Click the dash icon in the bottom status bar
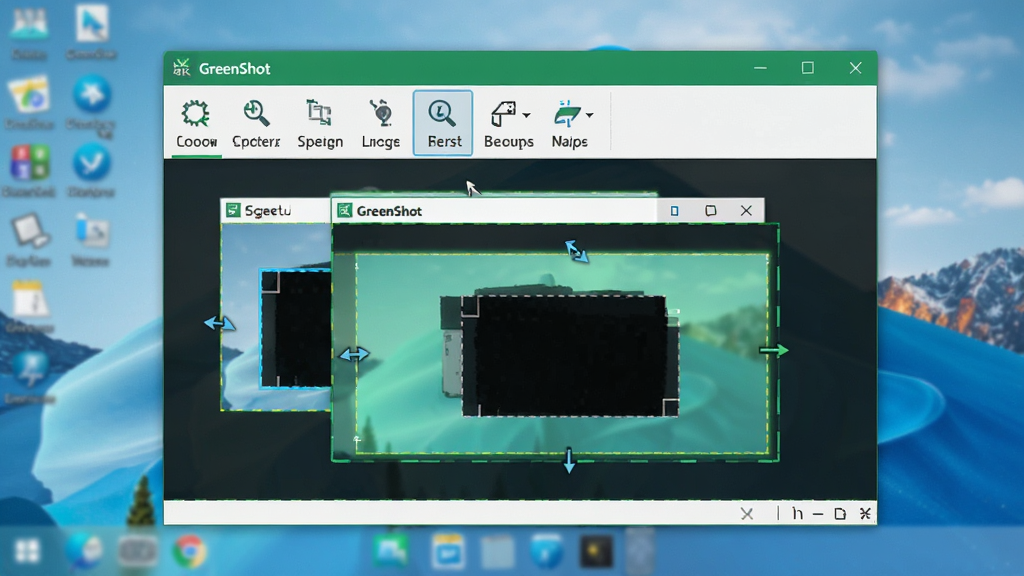This screenshot has height=576, width=1024. (818, 515)
